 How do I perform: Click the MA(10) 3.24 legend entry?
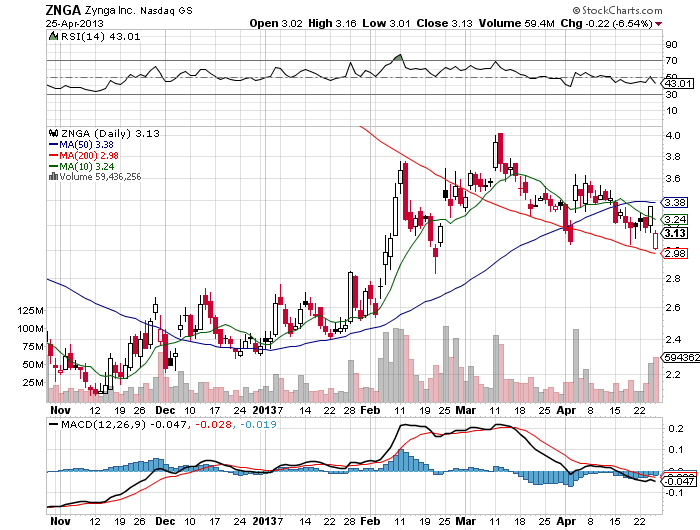87,166
